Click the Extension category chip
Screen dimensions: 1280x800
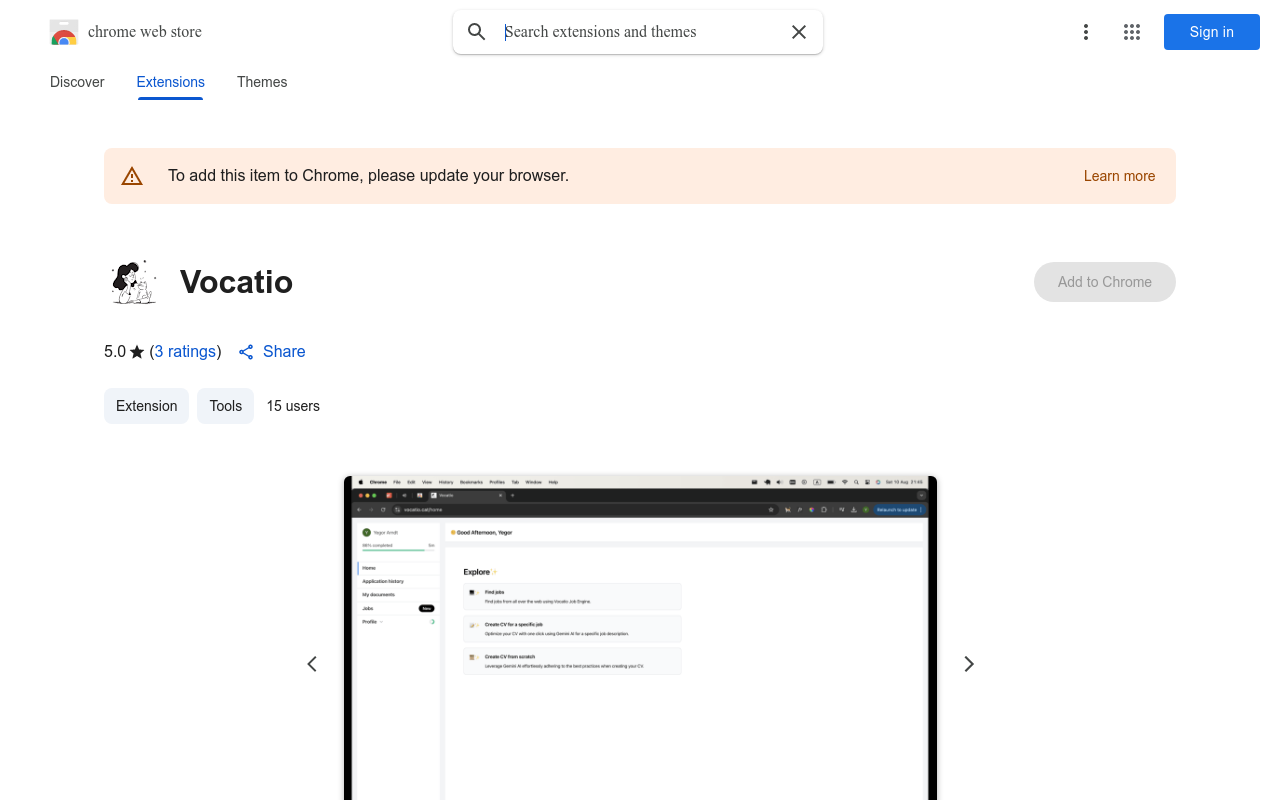146,406
